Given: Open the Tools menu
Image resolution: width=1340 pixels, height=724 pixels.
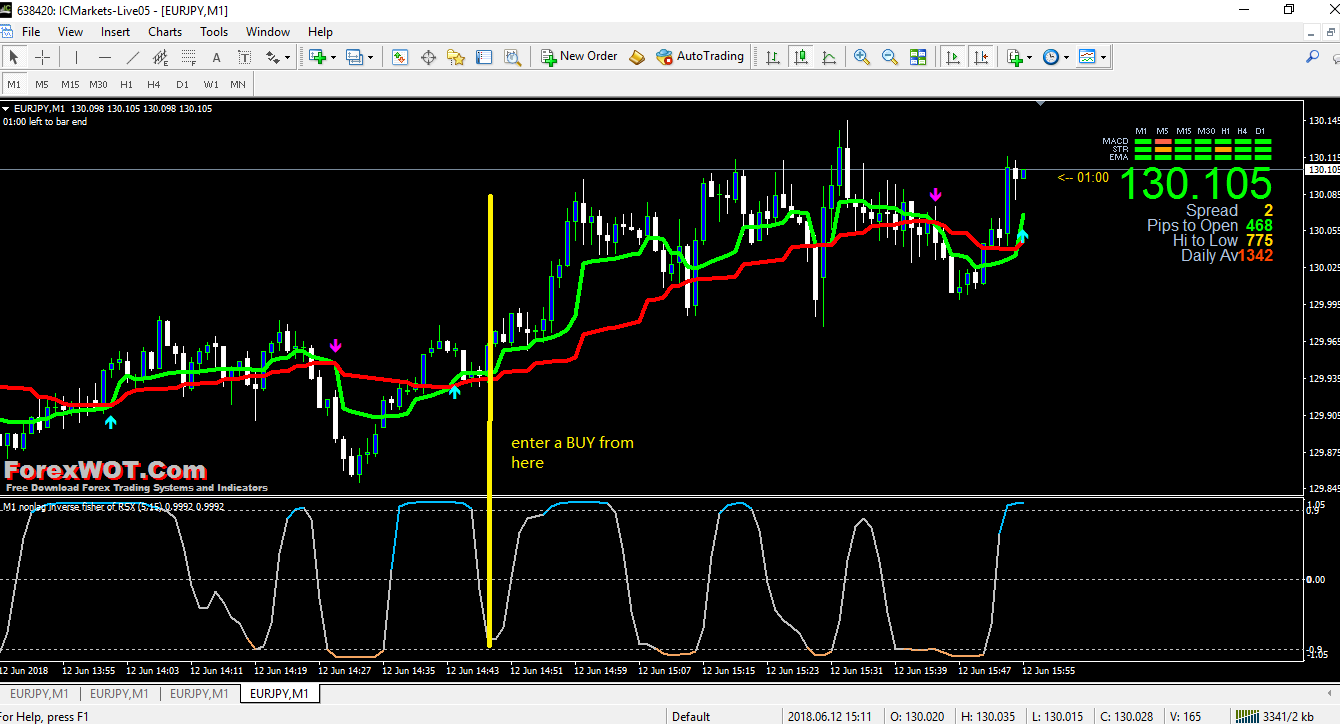Looking at the screenshot, I should (x=214, y=31).
